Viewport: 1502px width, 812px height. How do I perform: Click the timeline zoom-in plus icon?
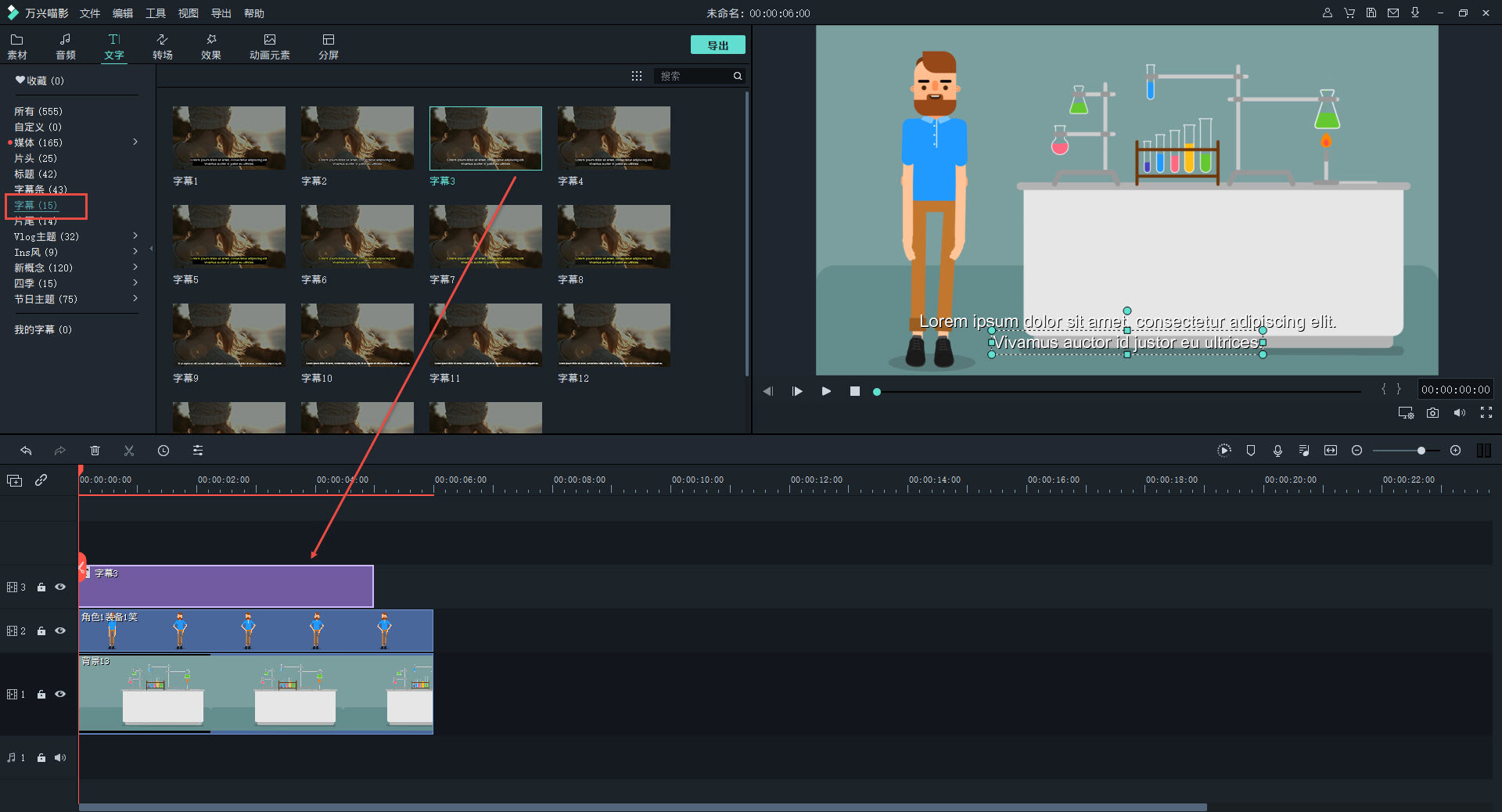pyautogui.click(x=1455, y=451)
